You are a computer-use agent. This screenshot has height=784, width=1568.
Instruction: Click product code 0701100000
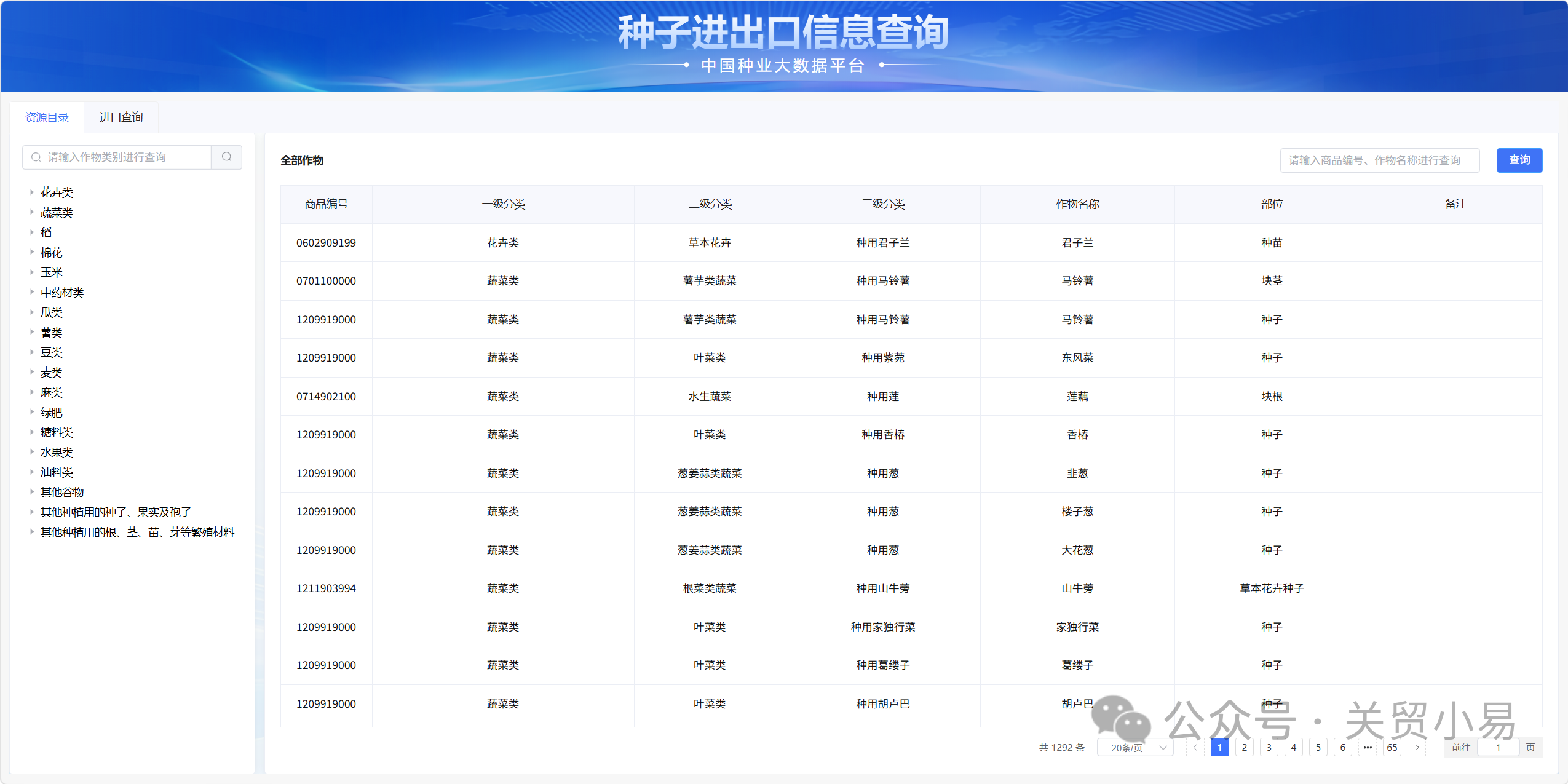click(x=327, y=281)
